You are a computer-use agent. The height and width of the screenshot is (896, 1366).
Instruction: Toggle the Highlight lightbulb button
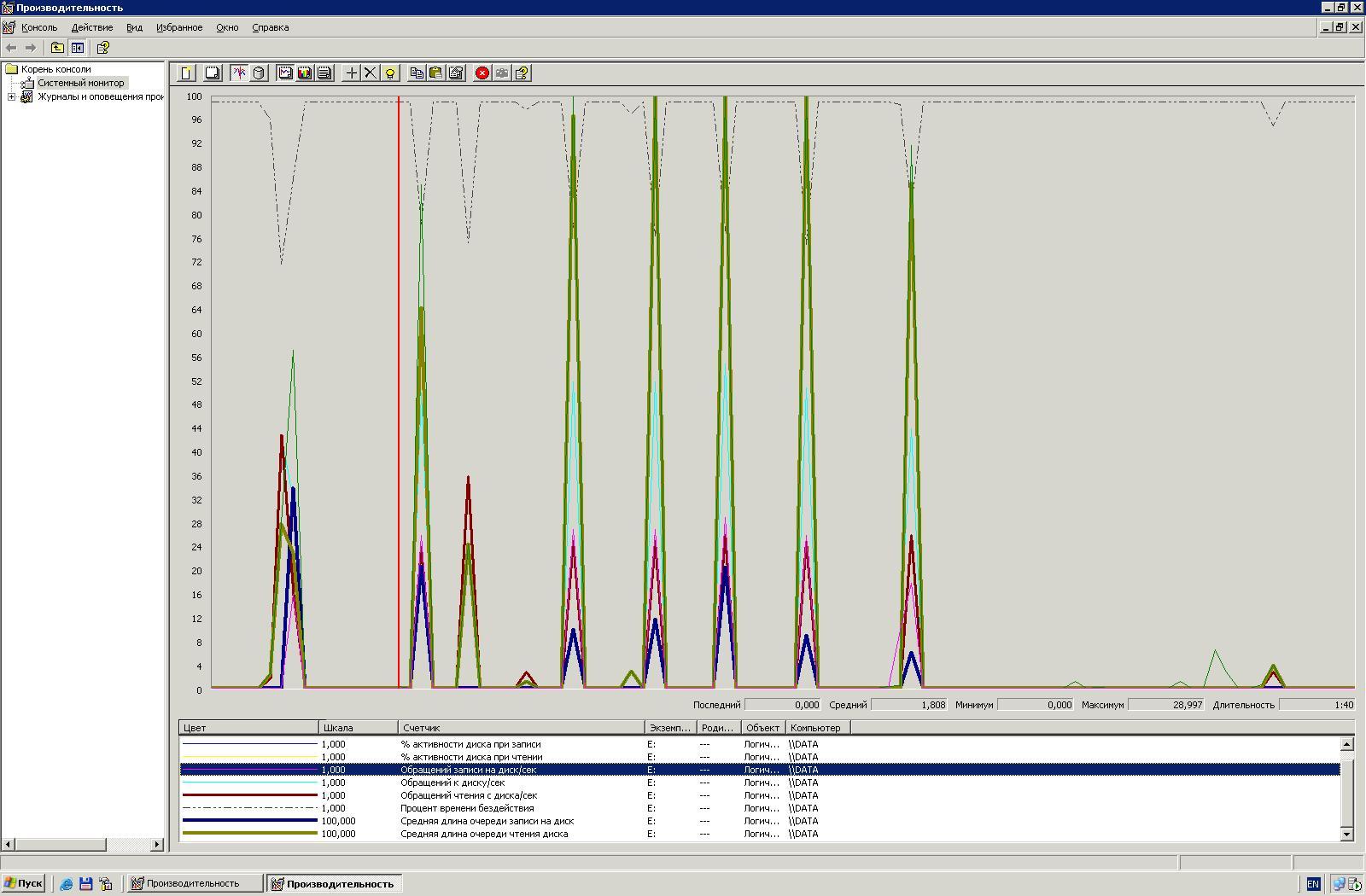tap(390, 73)
